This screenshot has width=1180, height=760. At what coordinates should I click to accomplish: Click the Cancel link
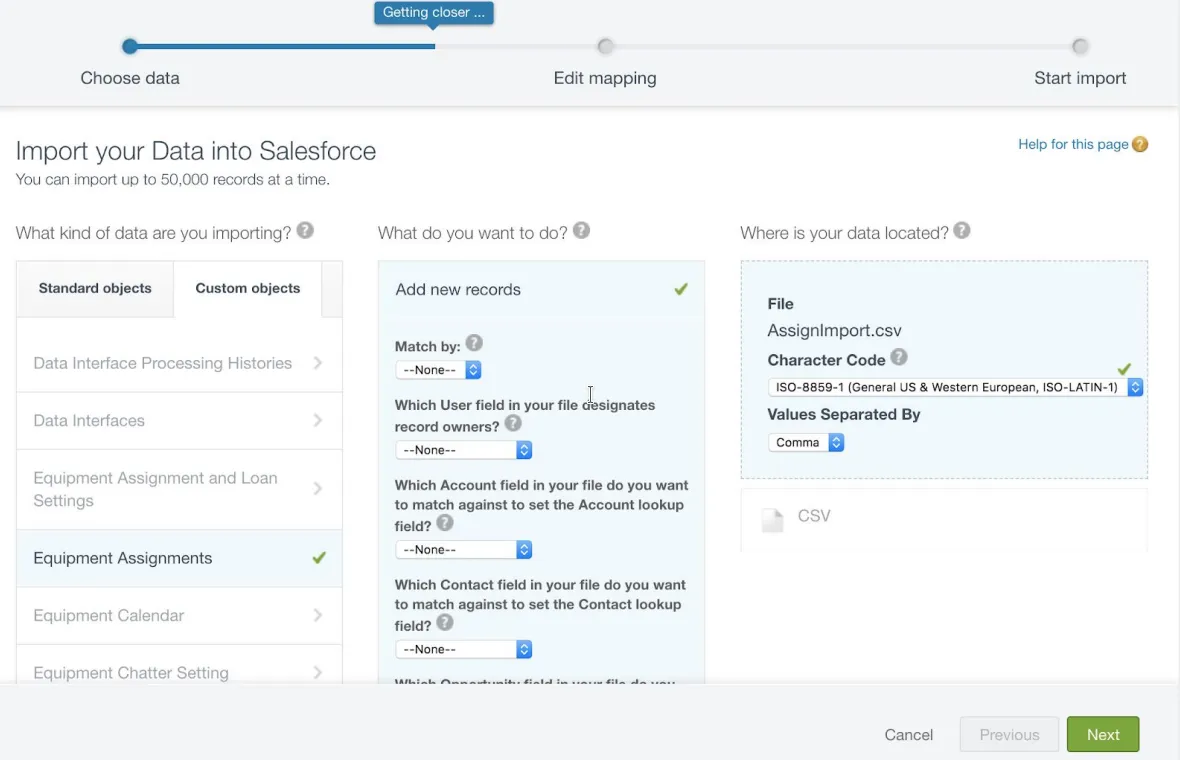908,734
